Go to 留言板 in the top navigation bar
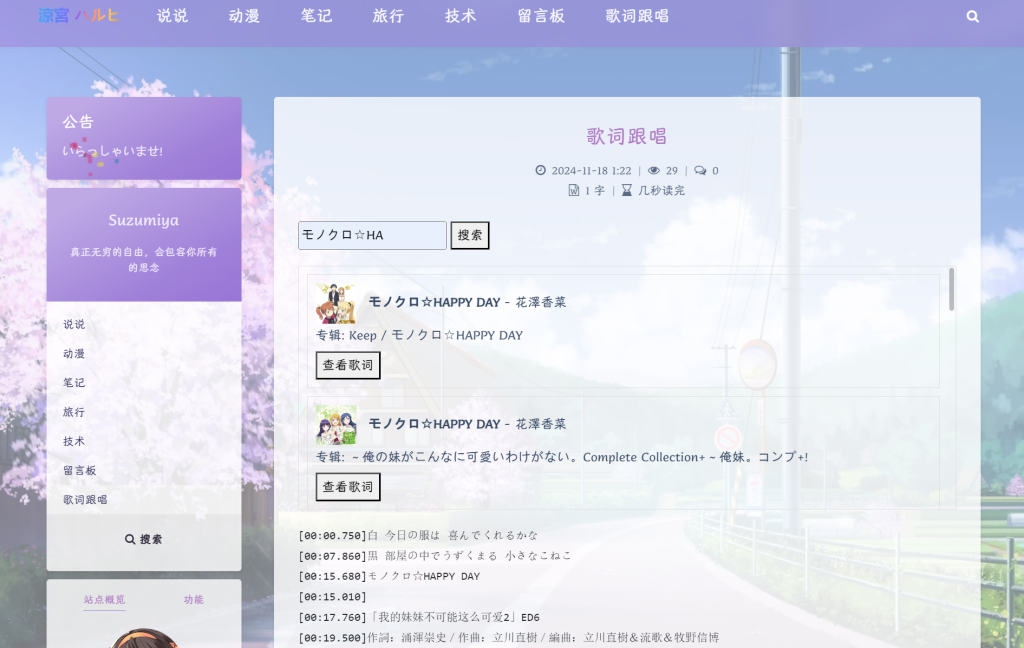Image resolution: width=1024 pixels, height=648 pixels. pos(541,16)
